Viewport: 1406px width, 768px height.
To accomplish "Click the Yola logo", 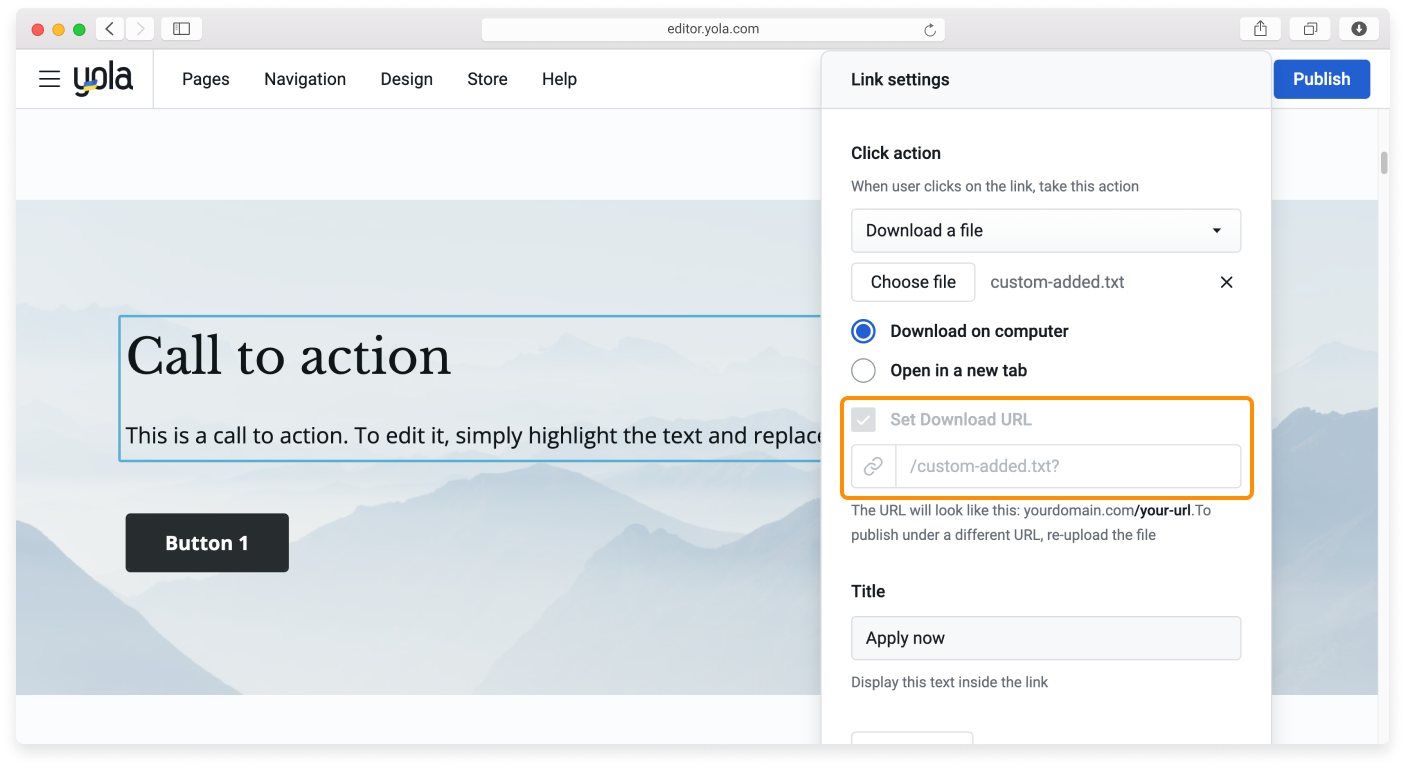I will [103, 79].
